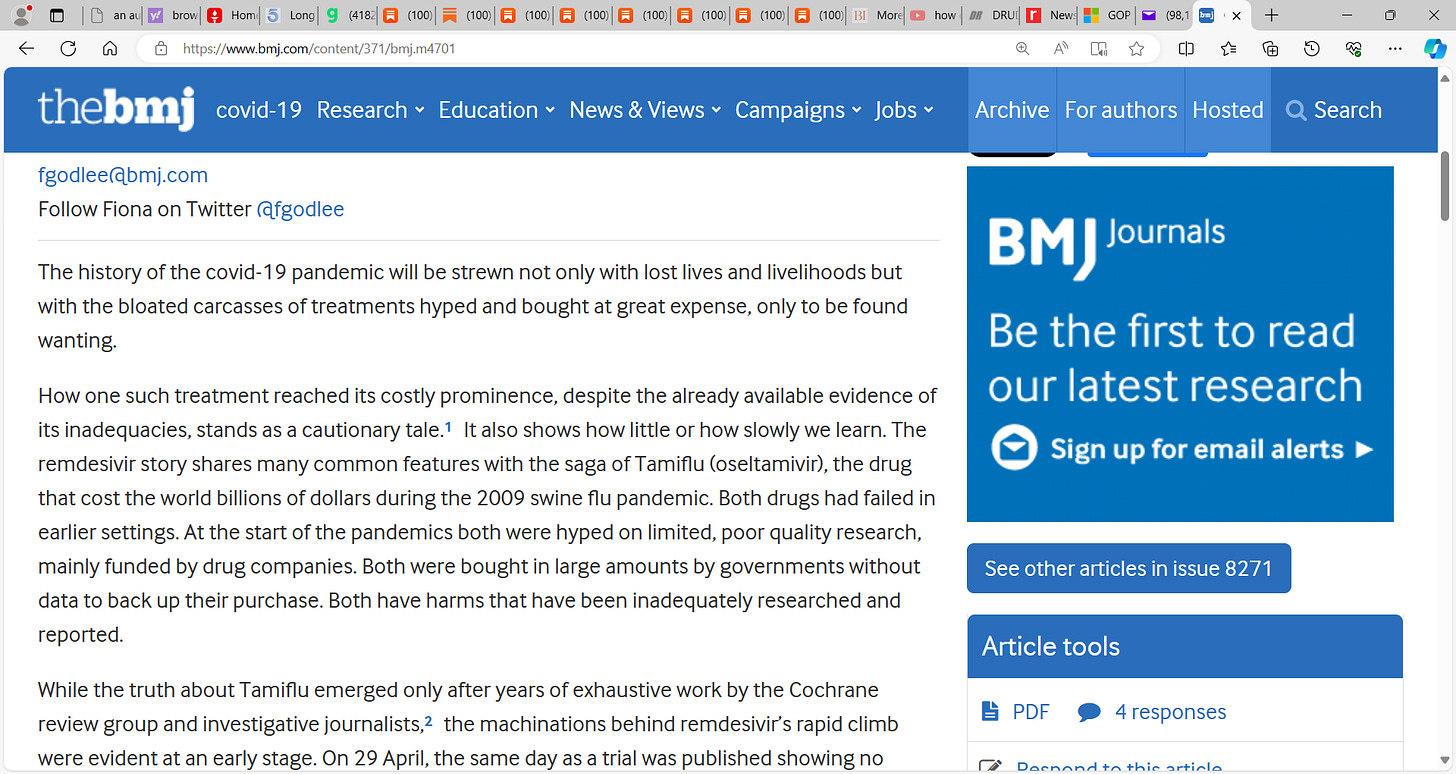Screen dimensions: 1456x774
Task: View site information lock icon
Action: tap(159, 48)
